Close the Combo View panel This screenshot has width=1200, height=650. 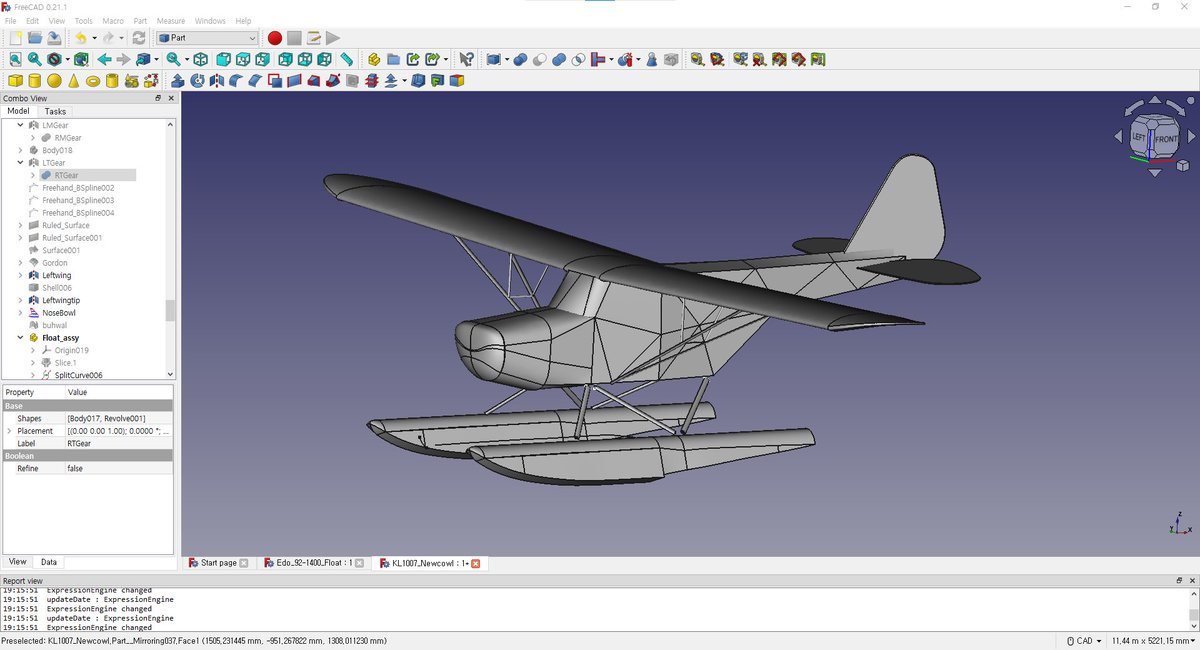point(171,98)
